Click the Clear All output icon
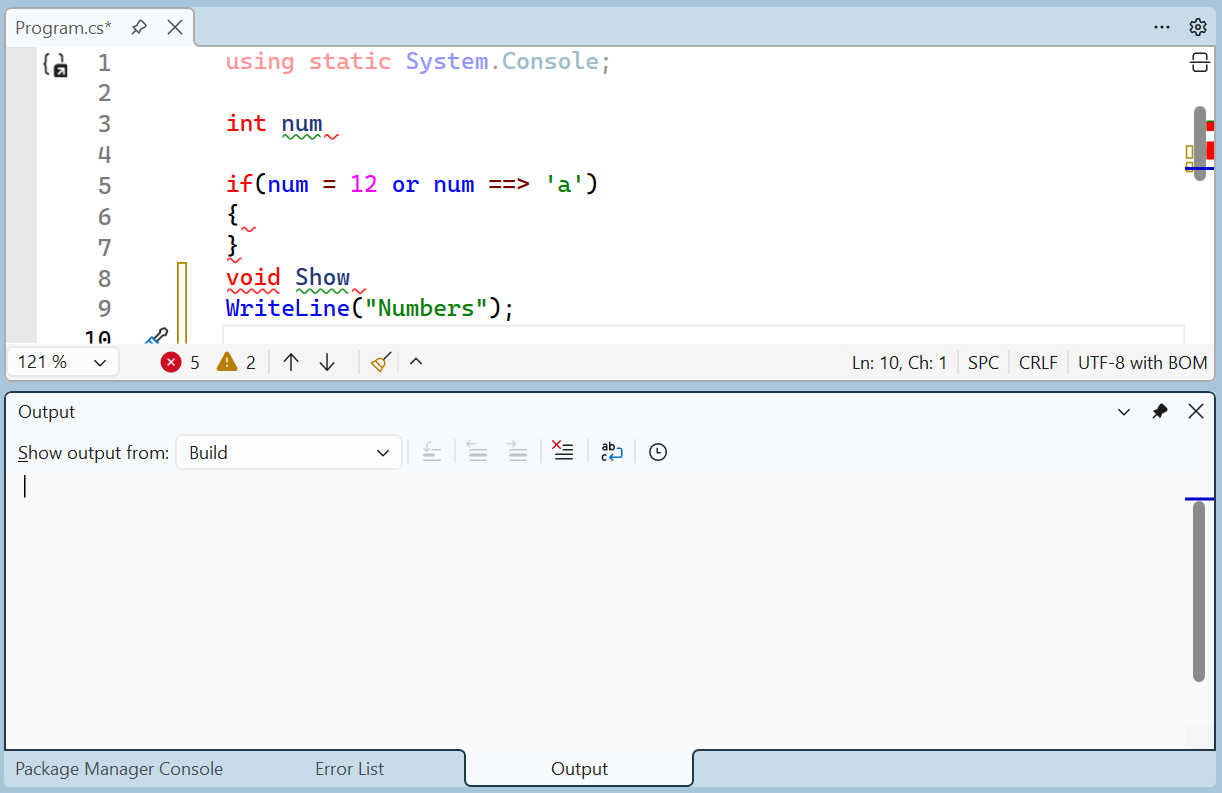Viewport: 1222px width, 793px height. pyautogui.click(x=563, y=452)
